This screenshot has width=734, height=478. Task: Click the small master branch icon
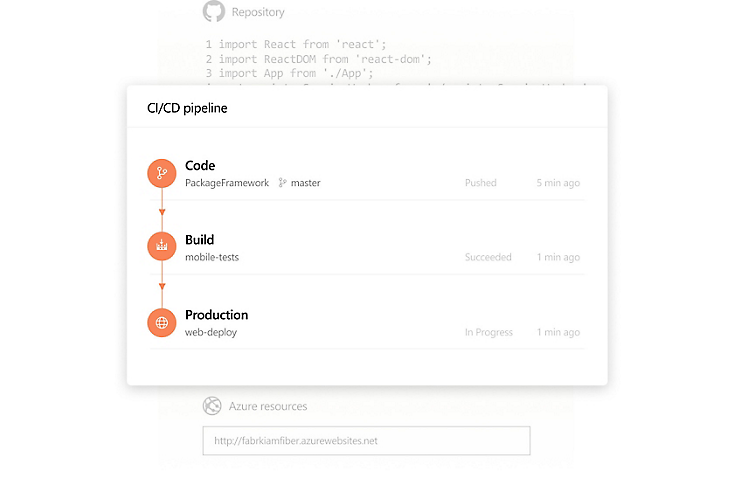[x=282, y=183]
